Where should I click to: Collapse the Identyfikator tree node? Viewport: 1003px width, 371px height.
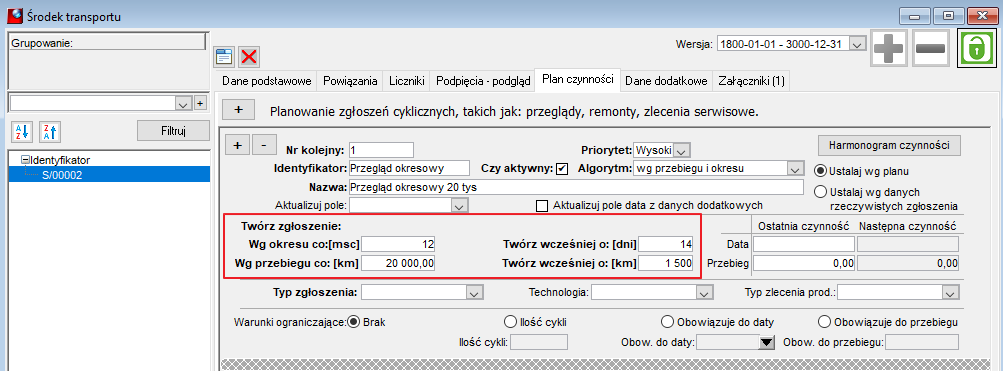(x=25, y=160)
